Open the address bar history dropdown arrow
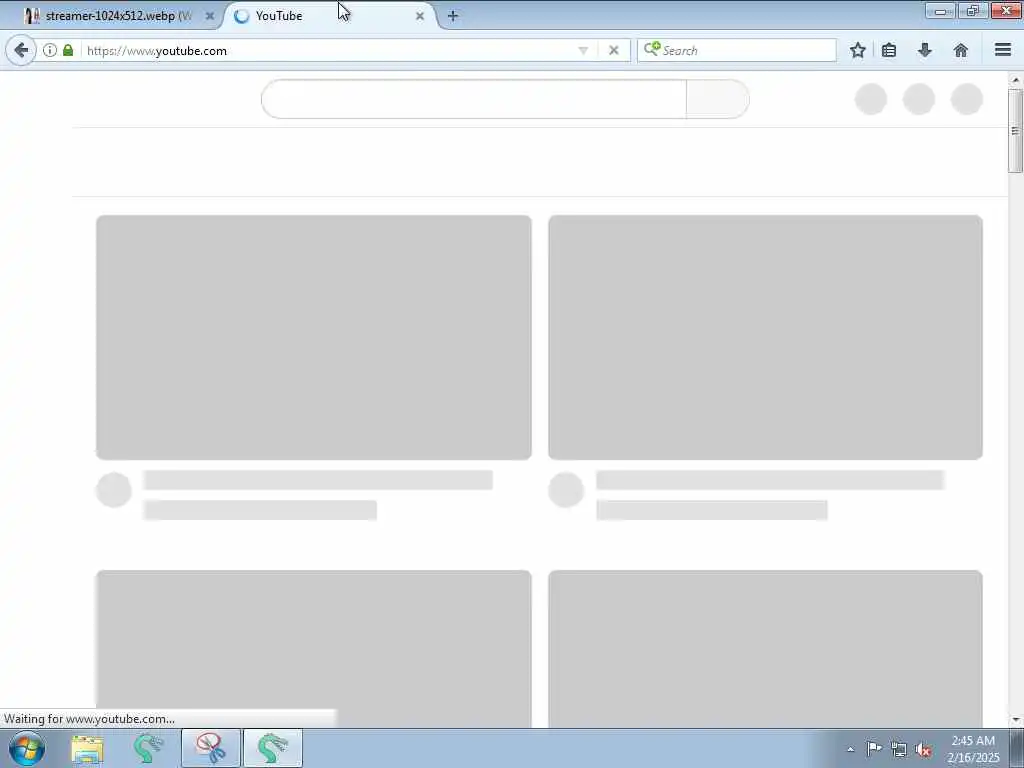This screenshot has width=1024, height=768. point(583,50)
